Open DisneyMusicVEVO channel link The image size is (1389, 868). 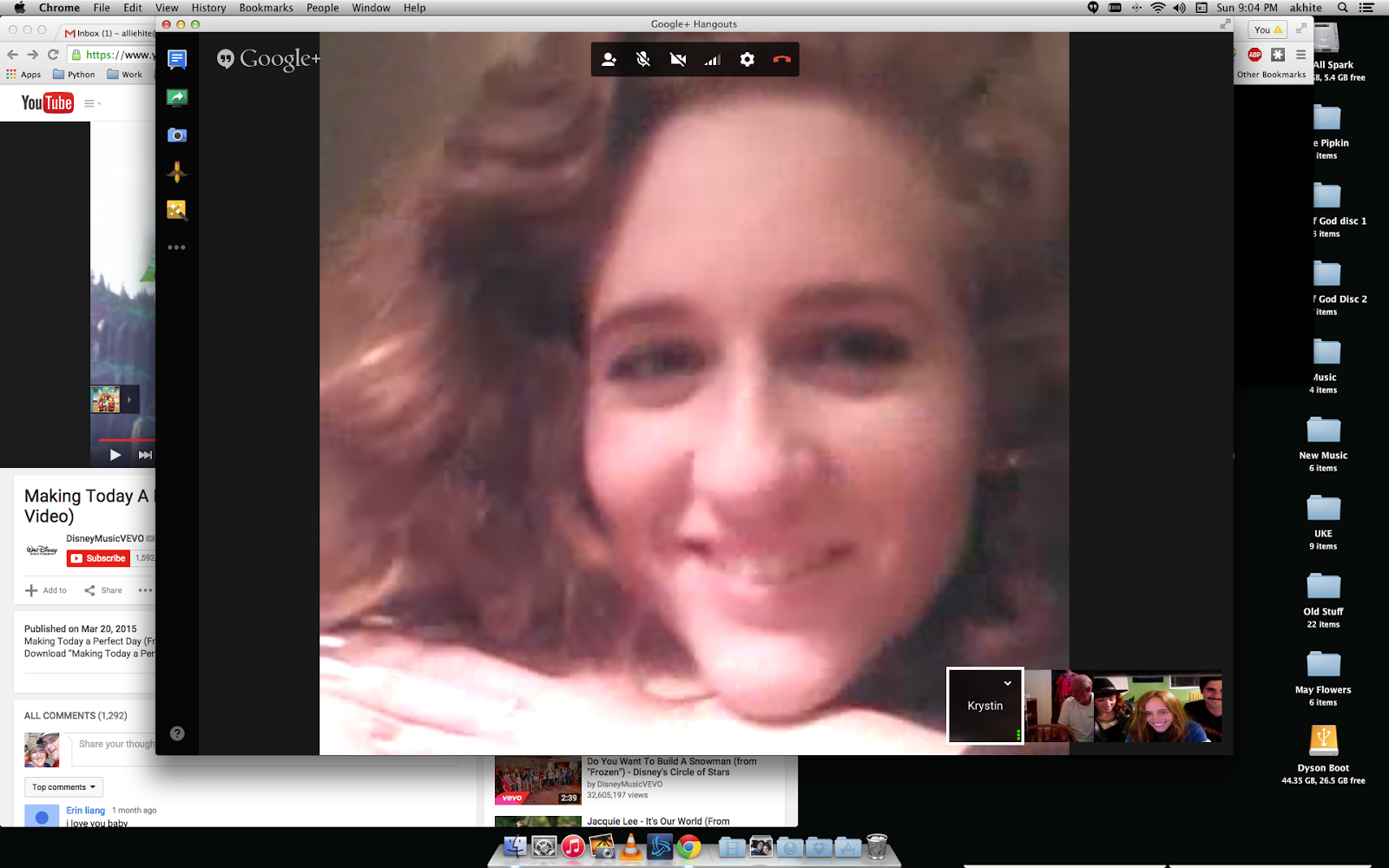click(x=105, y=538)
